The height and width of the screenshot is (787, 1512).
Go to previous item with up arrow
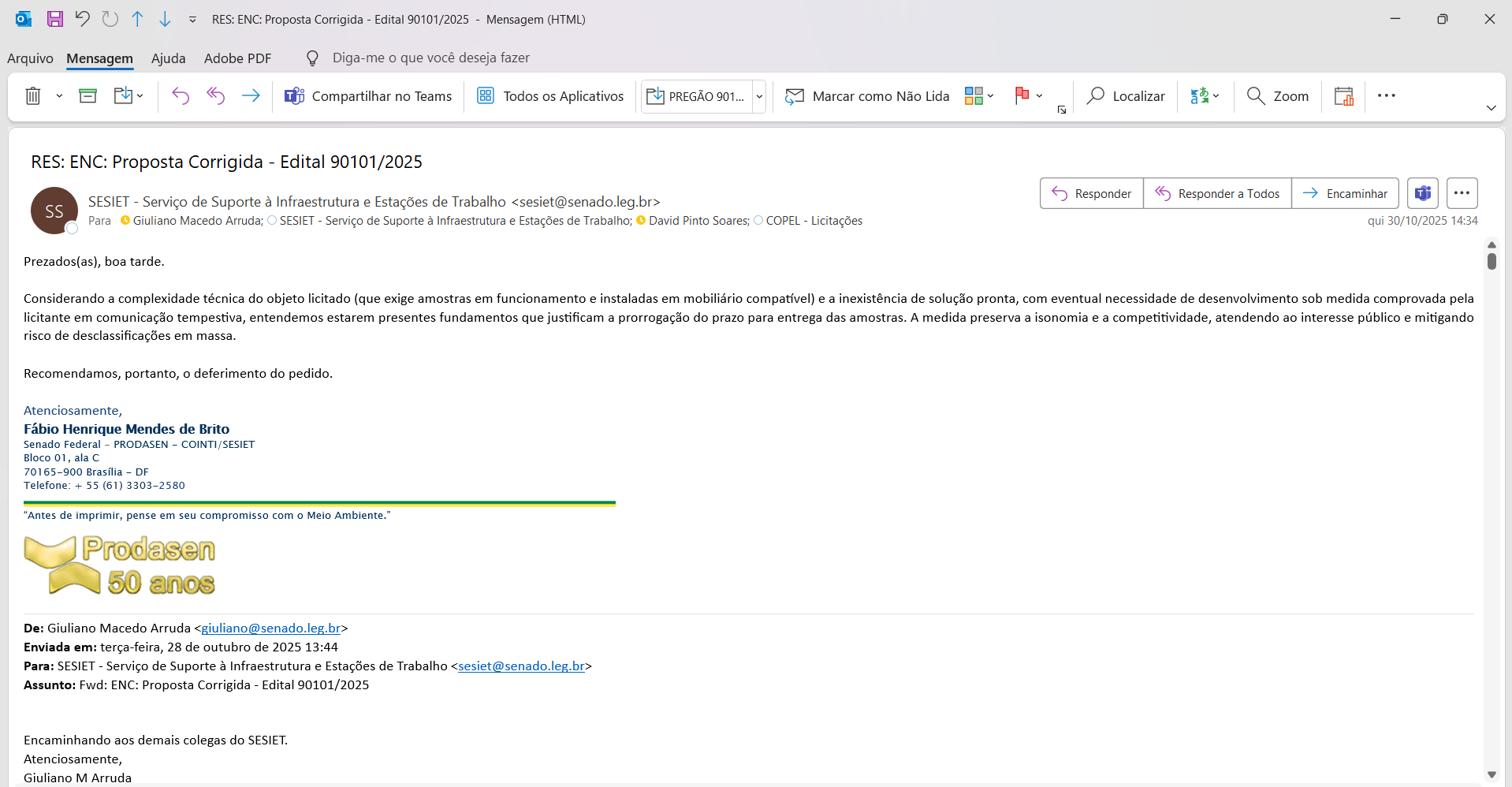pos(137,19)
